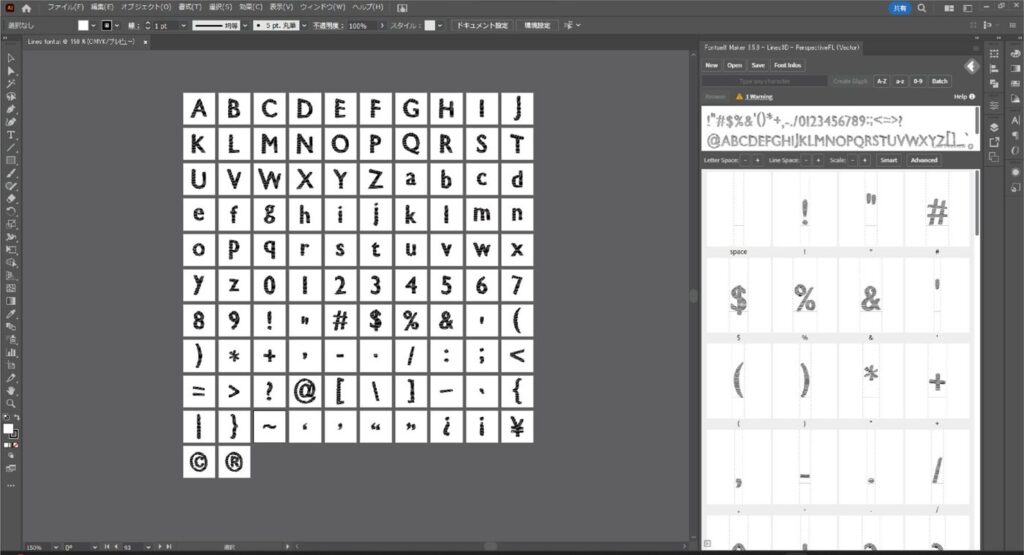Select the Paintbrush tool
The image size is (1024, 555).
11,173
